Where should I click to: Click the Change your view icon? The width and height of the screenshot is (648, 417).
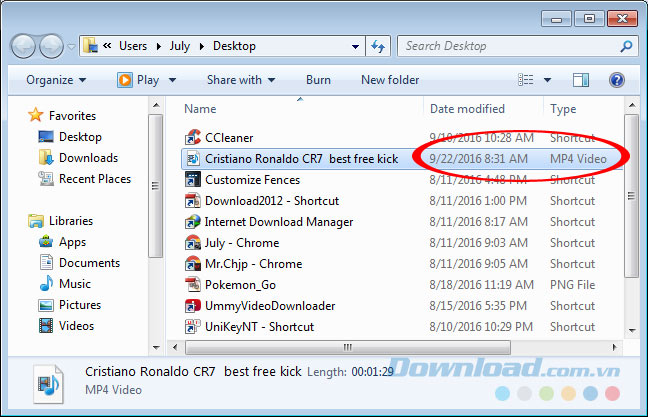point(525,80)
